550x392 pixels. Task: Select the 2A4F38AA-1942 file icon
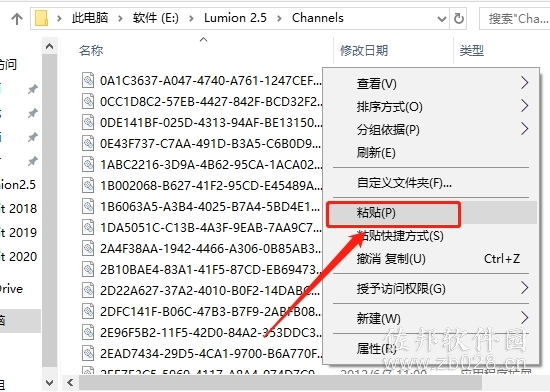point(88,249)
